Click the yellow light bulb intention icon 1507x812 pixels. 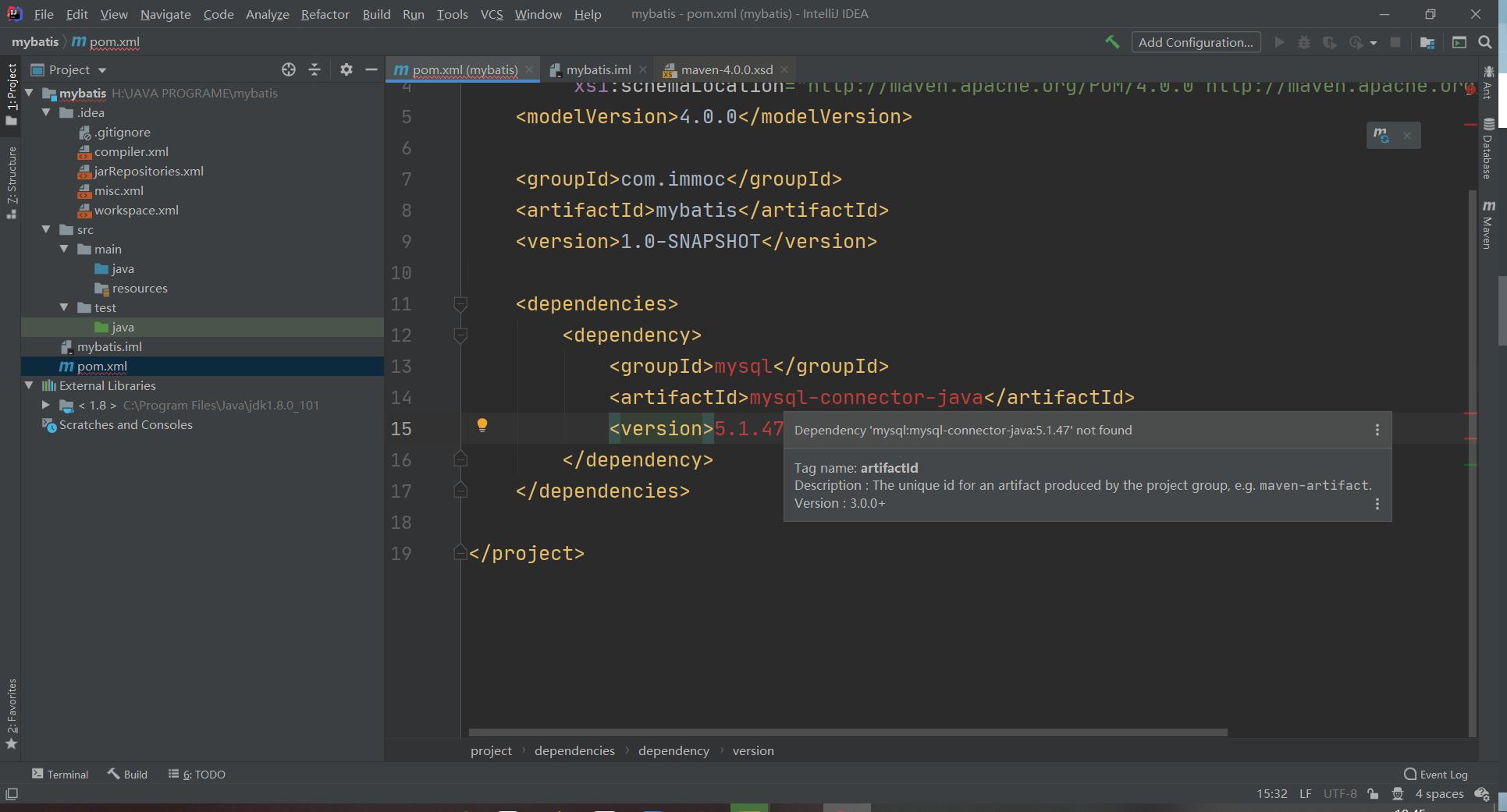click(x=482, y=425)
